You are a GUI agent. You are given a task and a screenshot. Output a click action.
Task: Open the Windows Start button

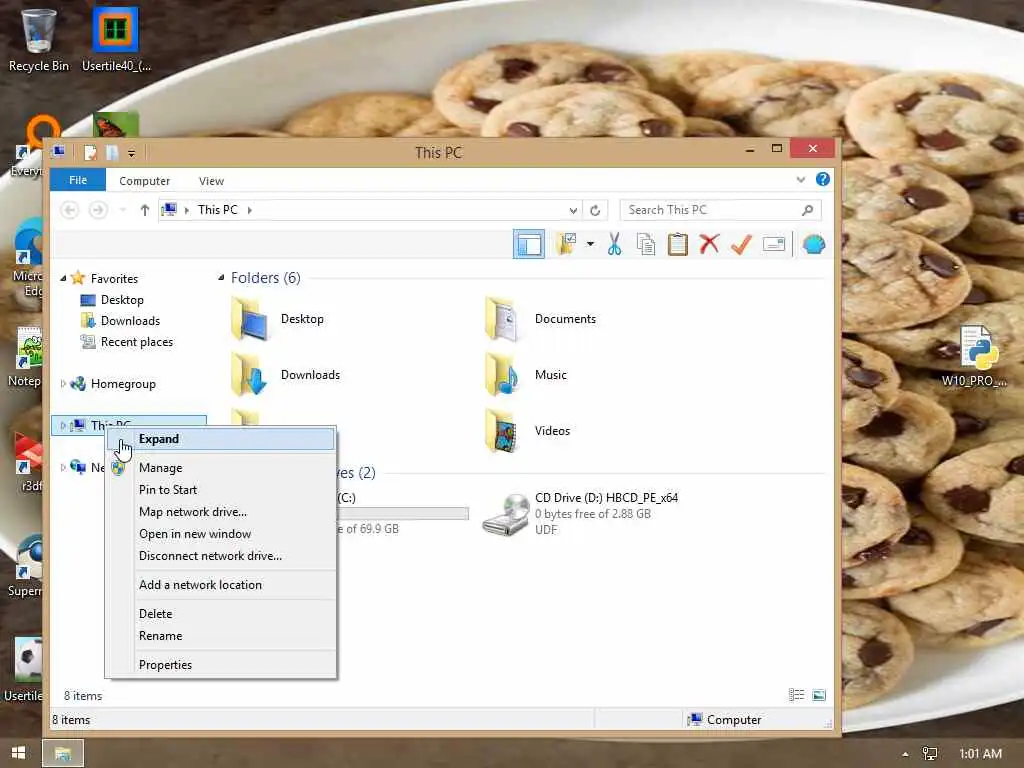[18, 753]
